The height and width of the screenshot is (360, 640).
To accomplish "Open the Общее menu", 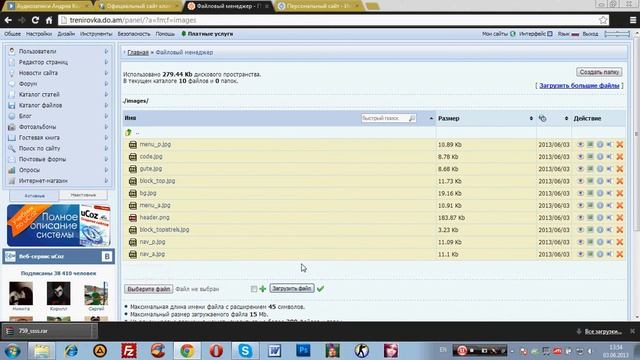I will [x=12, y=34].
